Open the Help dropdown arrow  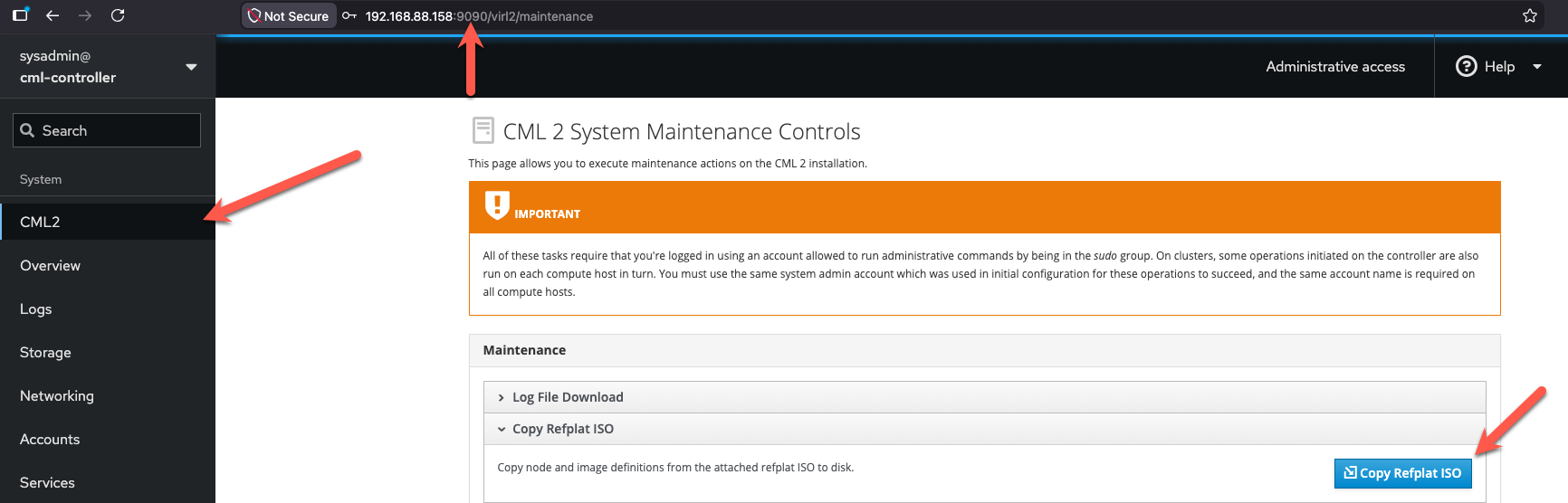(x=1537, y=67)
